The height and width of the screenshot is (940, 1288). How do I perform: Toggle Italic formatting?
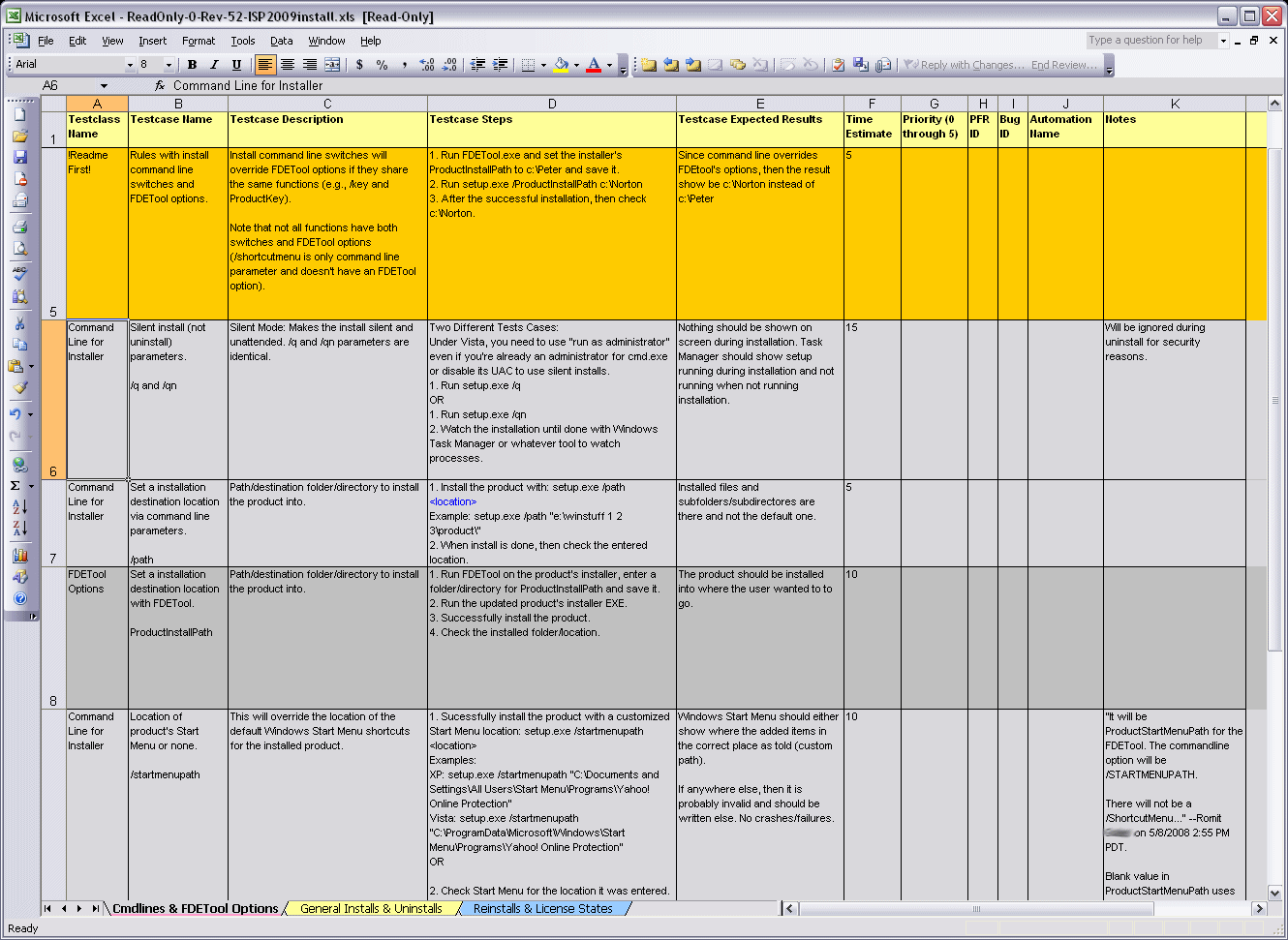pos(214,65)
